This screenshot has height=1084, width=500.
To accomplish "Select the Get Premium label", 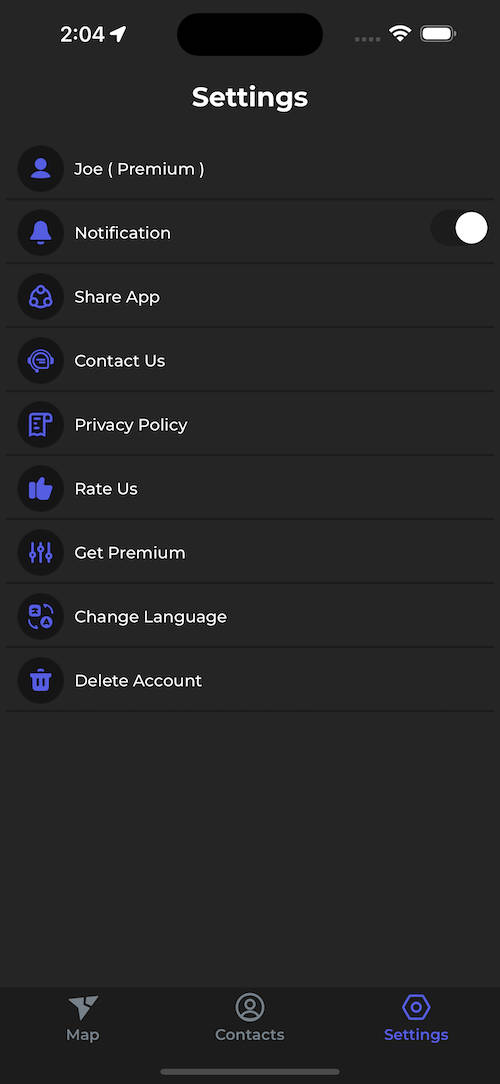I will coord(130,552).
